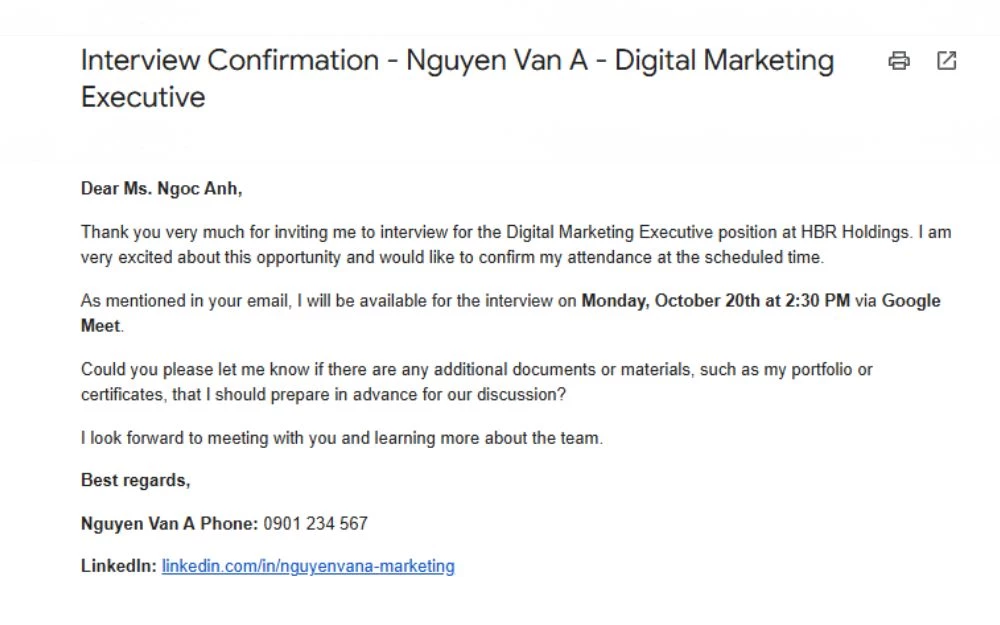
Task: Click the print email icon
Action: [x=899, y=61]
